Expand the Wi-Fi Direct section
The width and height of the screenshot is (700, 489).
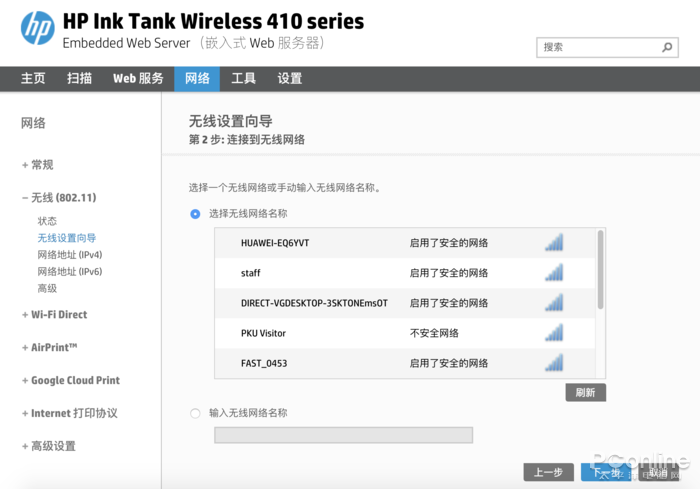click(x=54, y=314)
